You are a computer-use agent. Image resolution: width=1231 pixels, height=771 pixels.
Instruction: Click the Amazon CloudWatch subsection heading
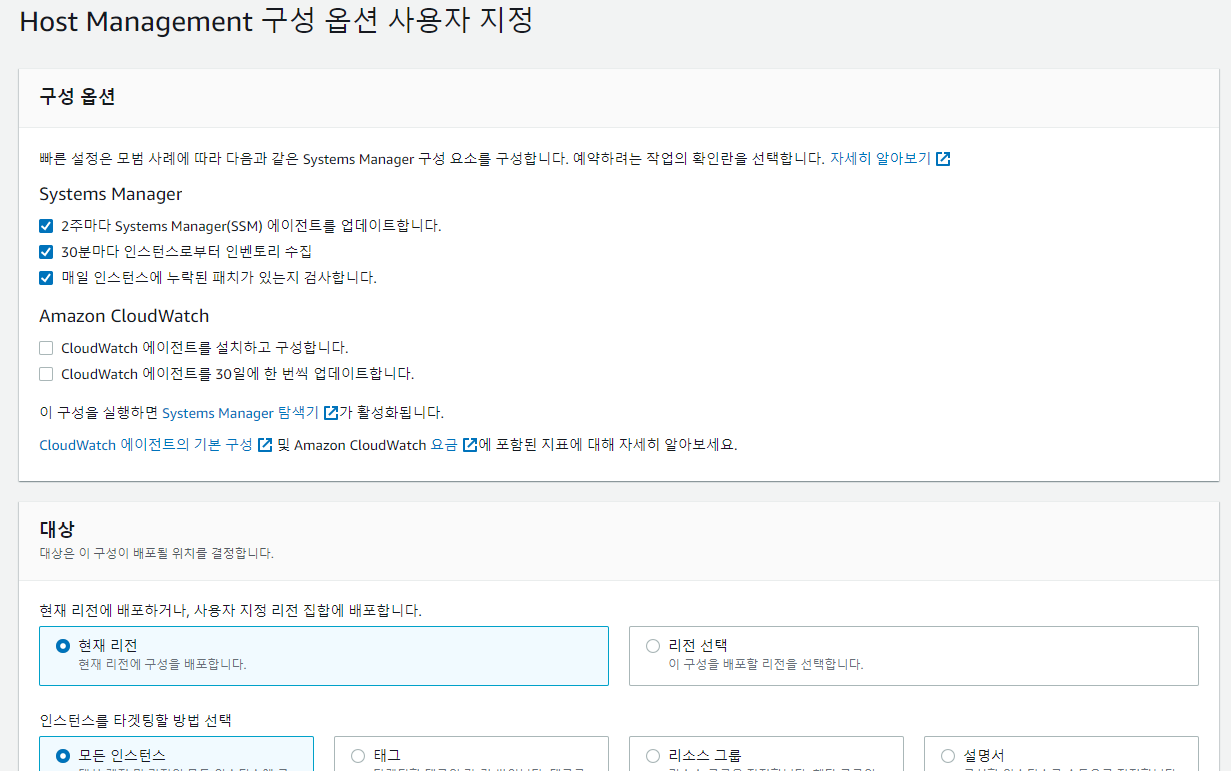click(x=124, y=316)
